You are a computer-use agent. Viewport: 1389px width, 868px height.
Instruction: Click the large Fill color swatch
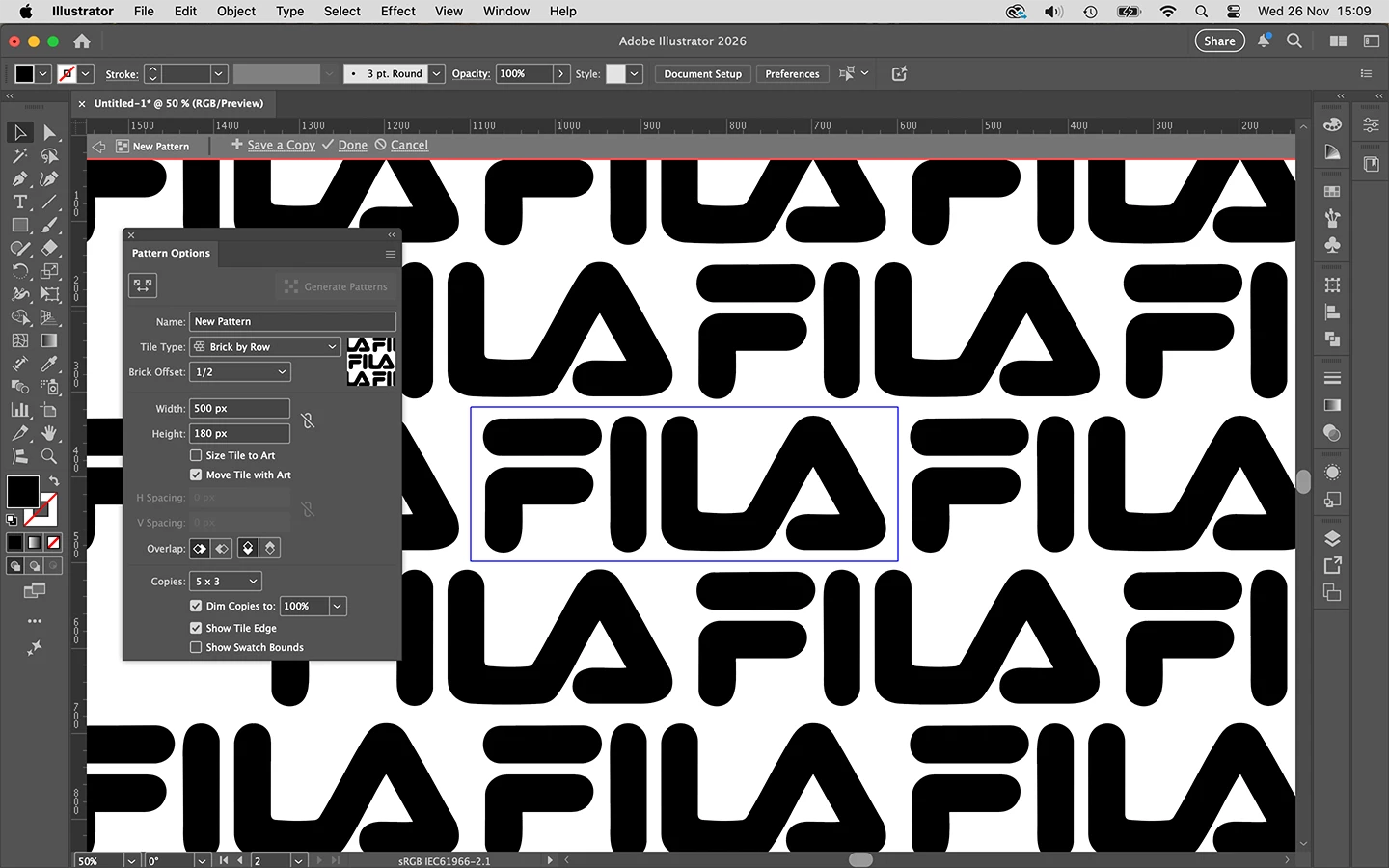(x=23, y=492)
